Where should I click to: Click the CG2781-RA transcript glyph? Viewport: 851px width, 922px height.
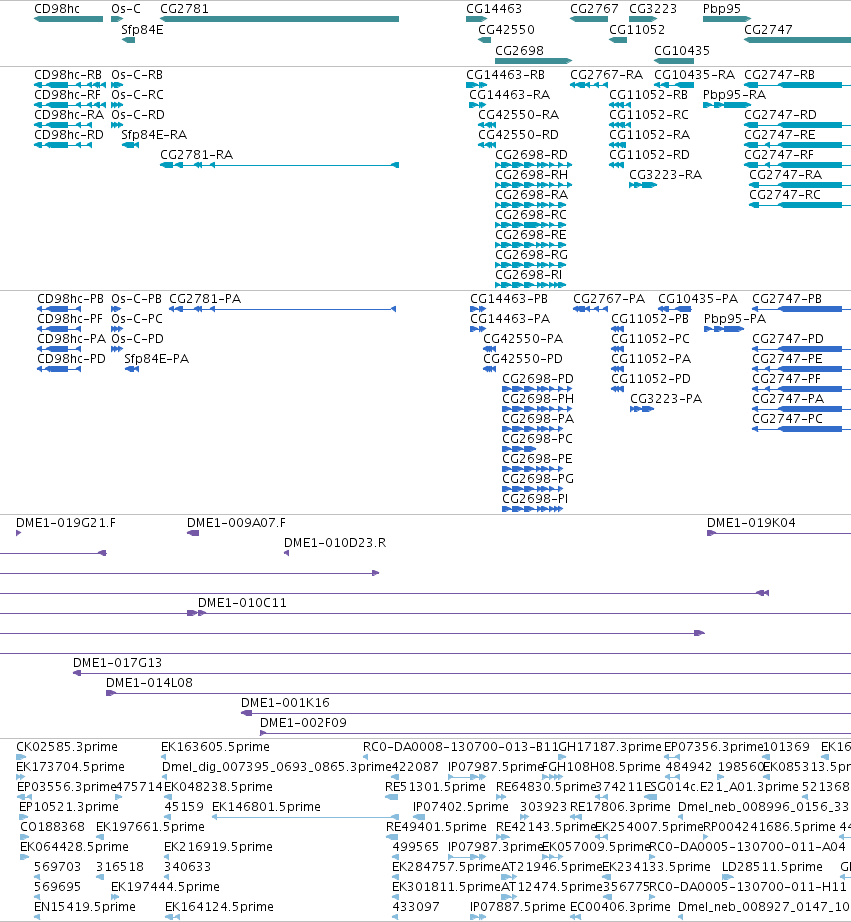pos(279,165)
